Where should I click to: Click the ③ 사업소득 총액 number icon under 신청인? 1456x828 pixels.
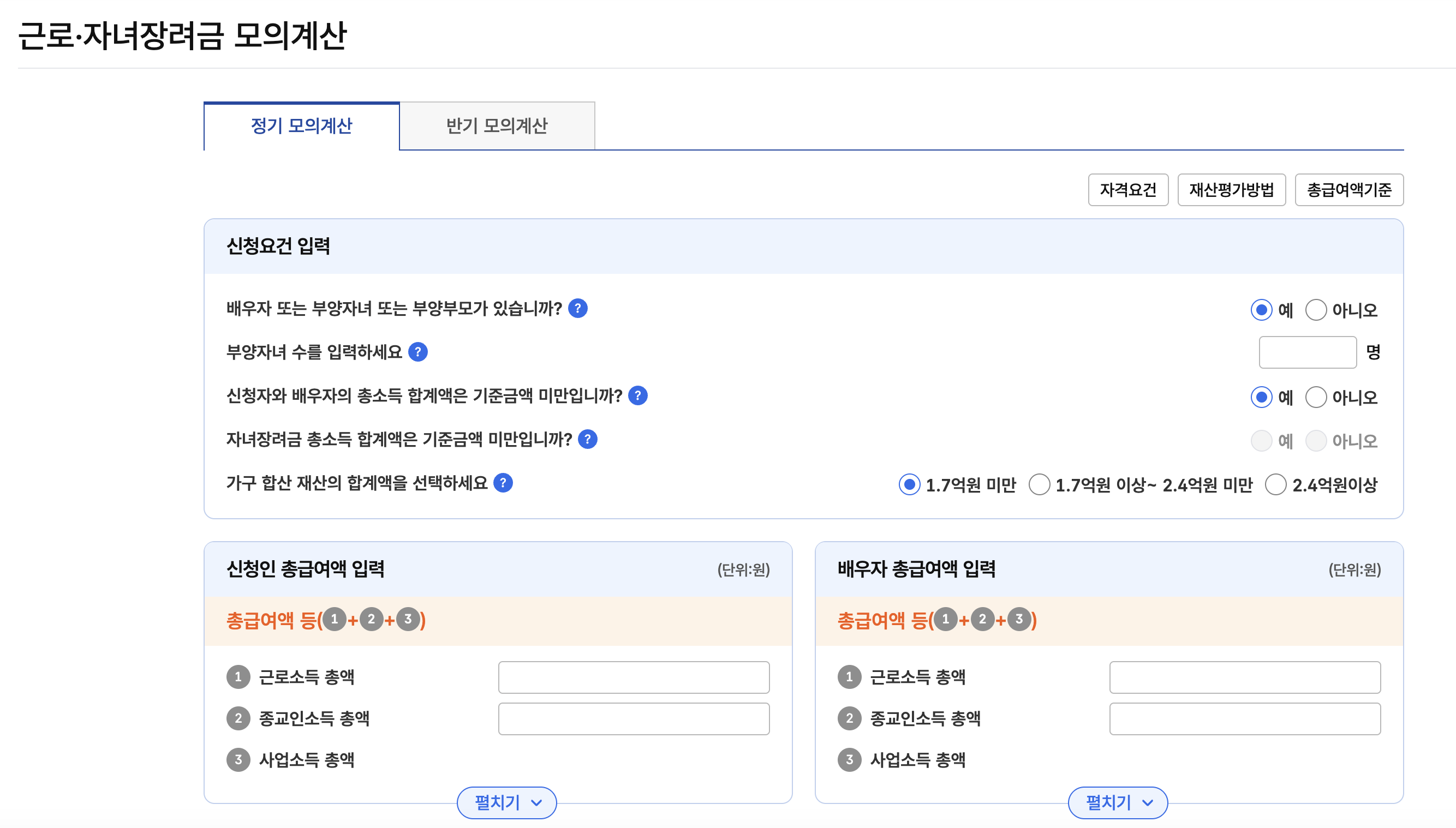[238, 760]
